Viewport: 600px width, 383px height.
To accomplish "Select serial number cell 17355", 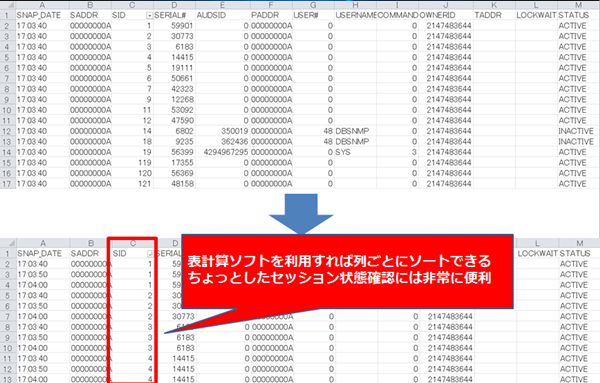I will (x=174, y=163).
